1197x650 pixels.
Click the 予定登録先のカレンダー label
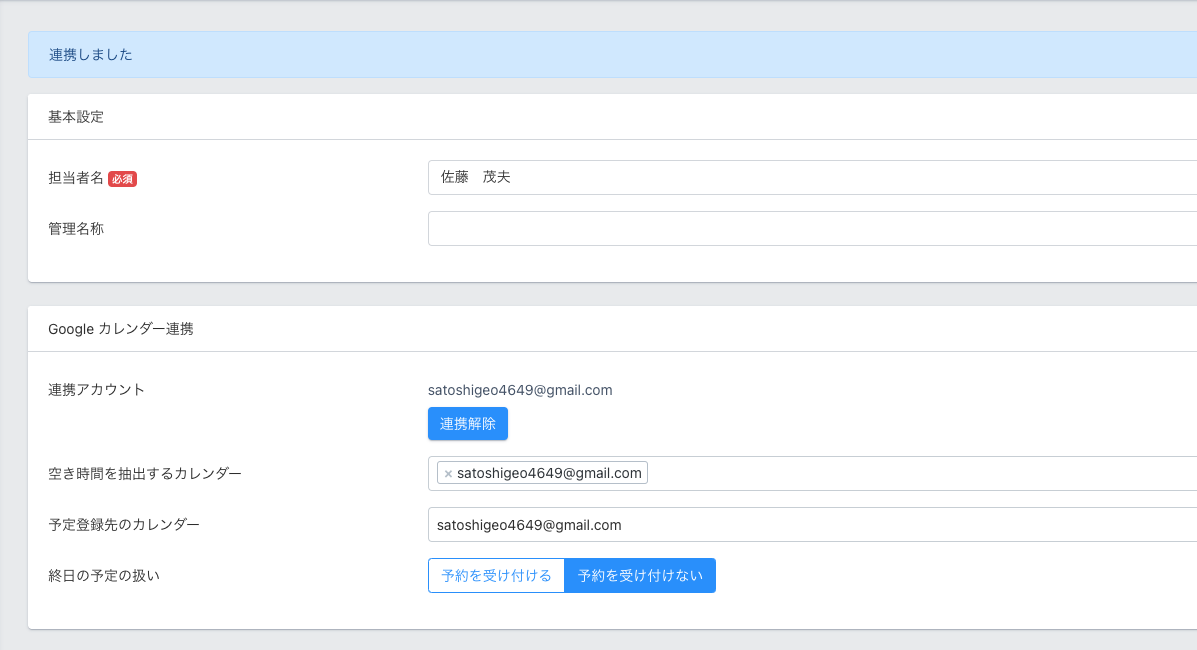point(124,525)
